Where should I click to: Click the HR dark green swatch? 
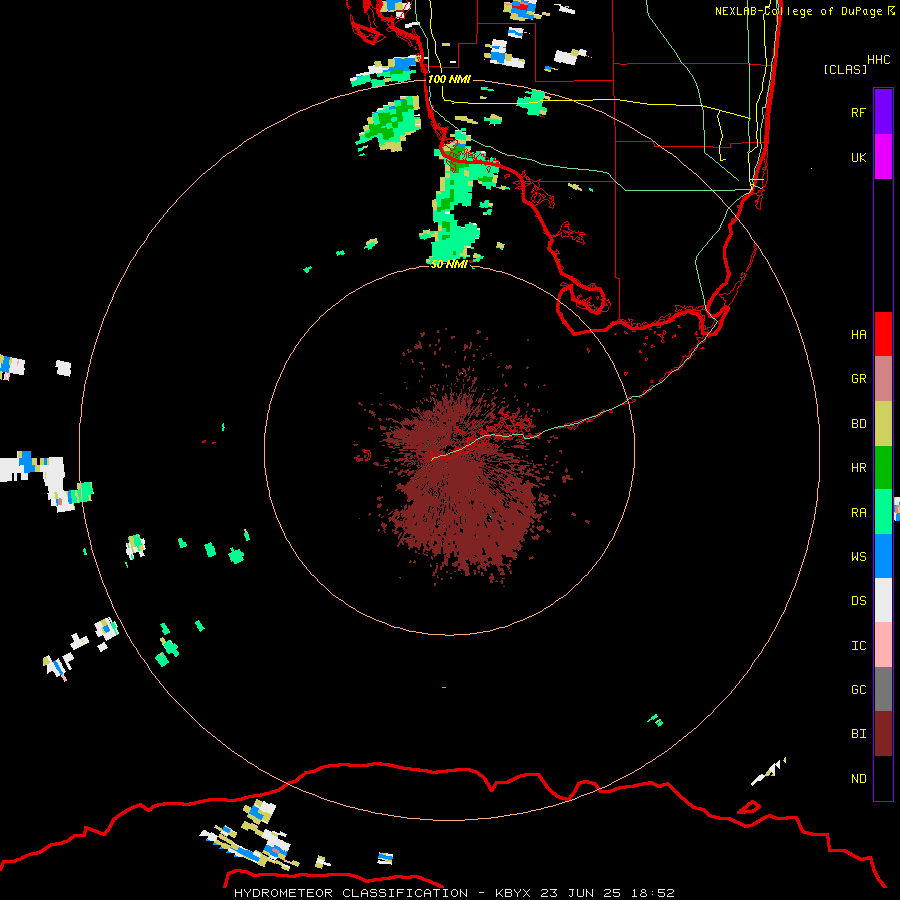click(x=883, y=468)
